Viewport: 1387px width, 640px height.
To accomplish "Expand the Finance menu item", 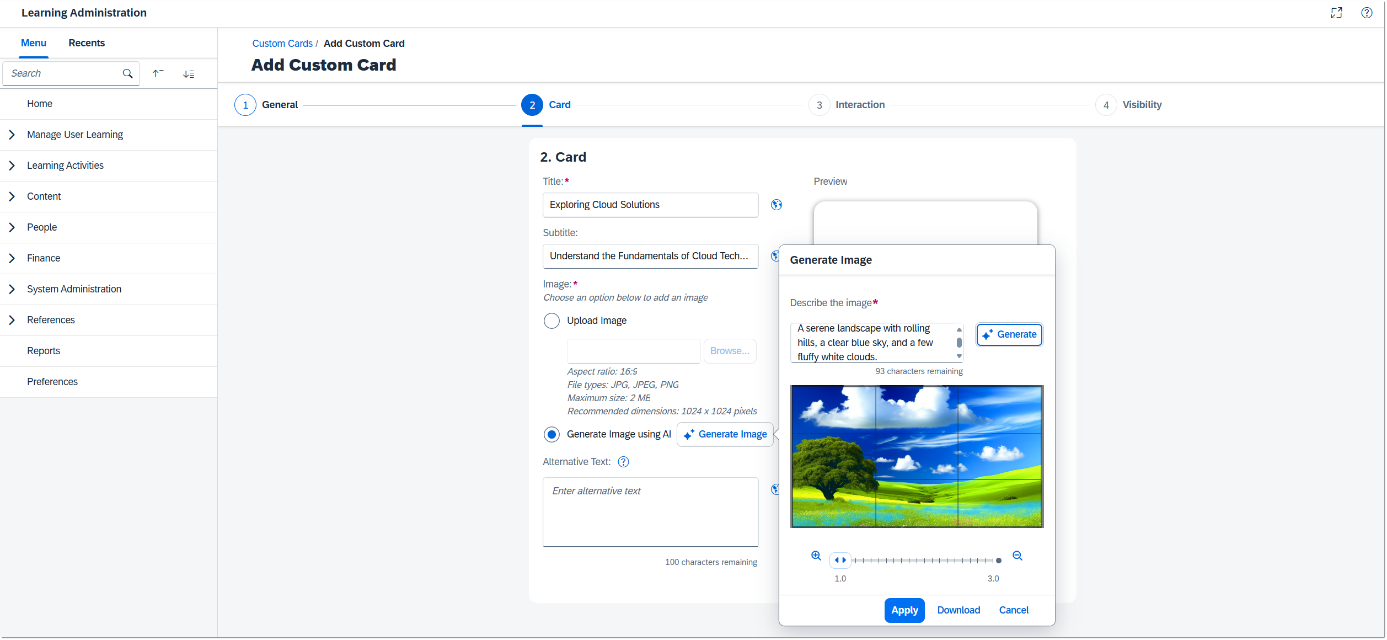I will point(12,258).
